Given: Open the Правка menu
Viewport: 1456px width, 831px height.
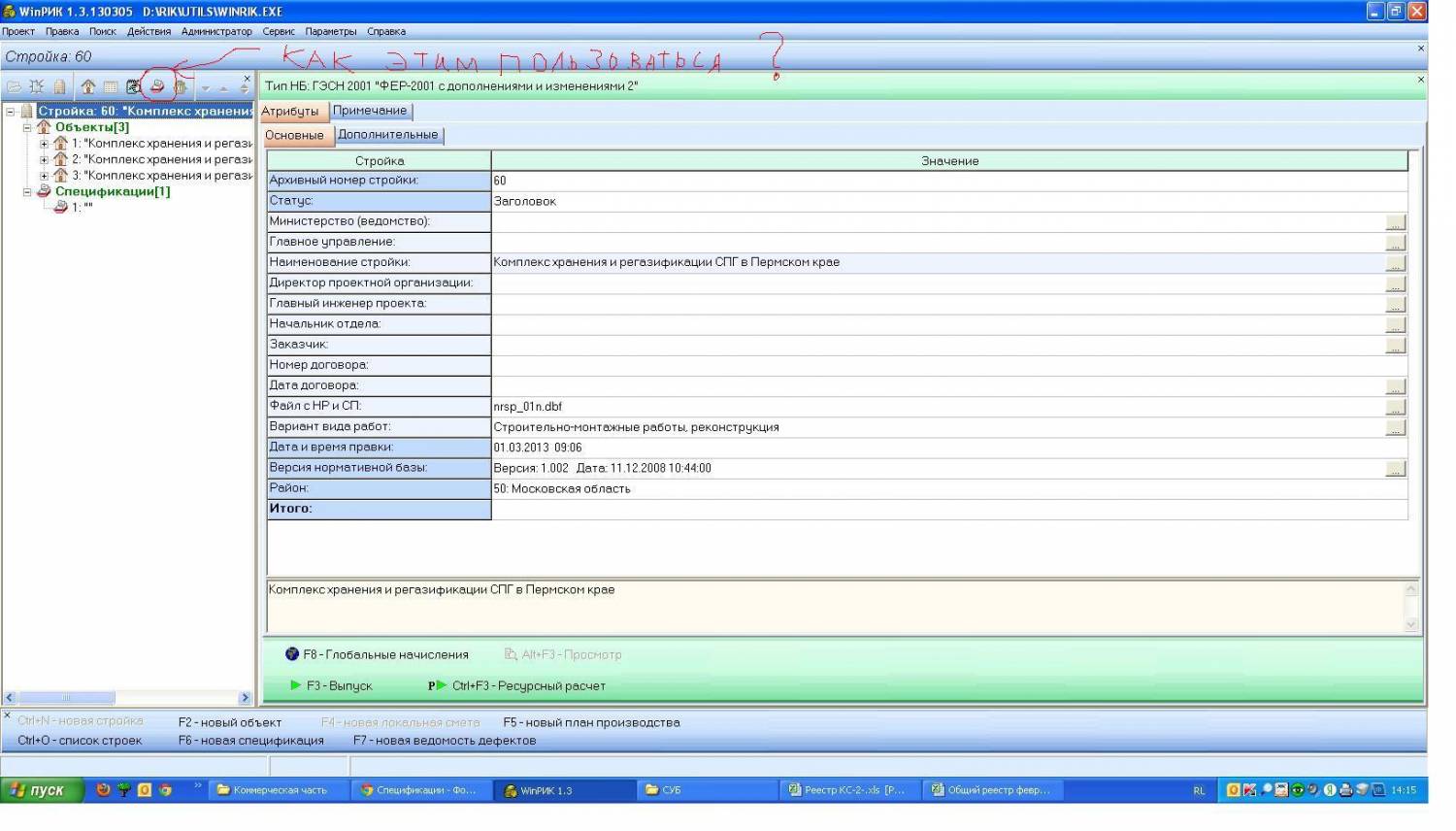Looking at the screenshot, I should point(62,31).
